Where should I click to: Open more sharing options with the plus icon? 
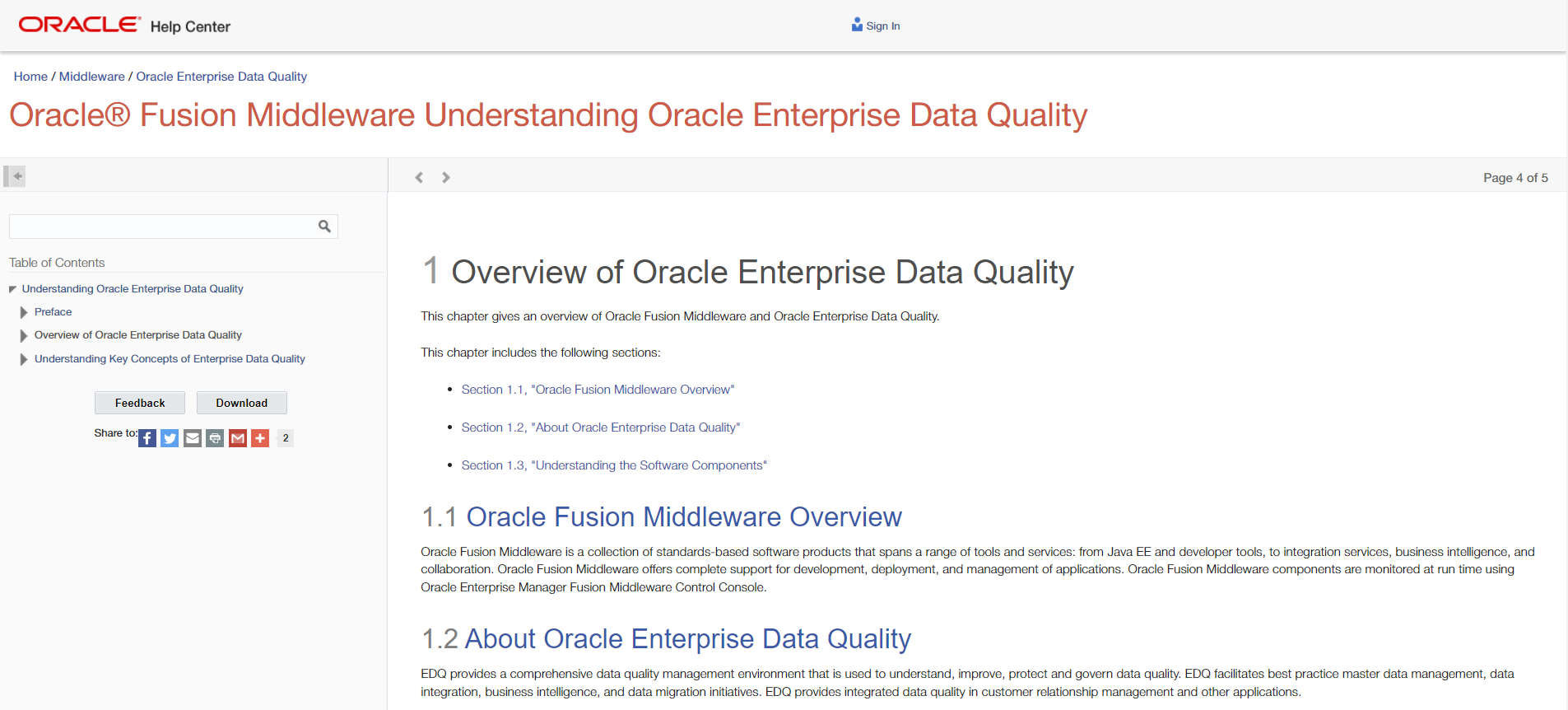[260, 437]
